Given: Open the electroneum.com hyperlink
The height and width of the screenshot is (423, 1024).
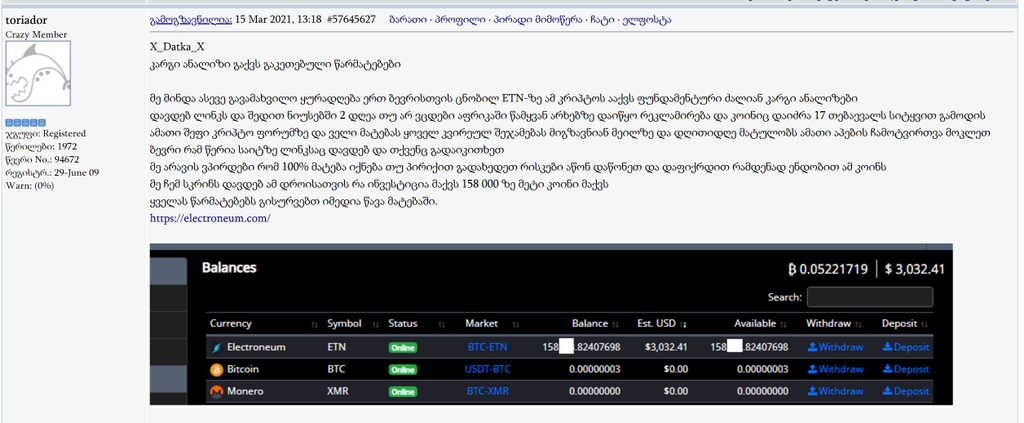Looking at the screenshot, I should click(x=210, y=219).
